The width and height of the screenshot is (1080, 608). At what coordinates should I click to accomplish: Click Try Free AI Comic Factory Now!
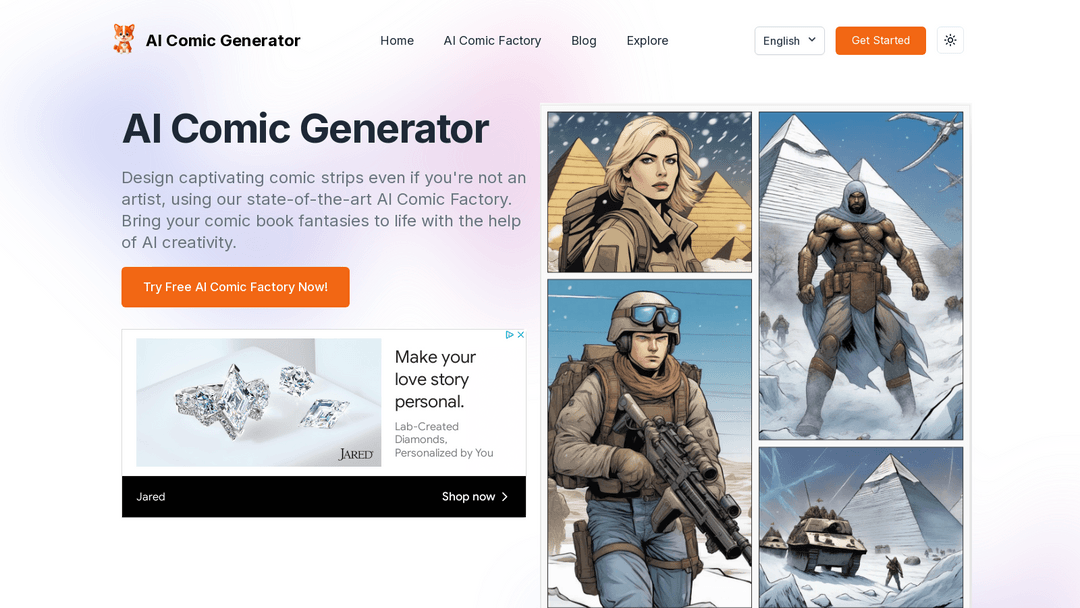pyautogui.click(x=236, y=287)
